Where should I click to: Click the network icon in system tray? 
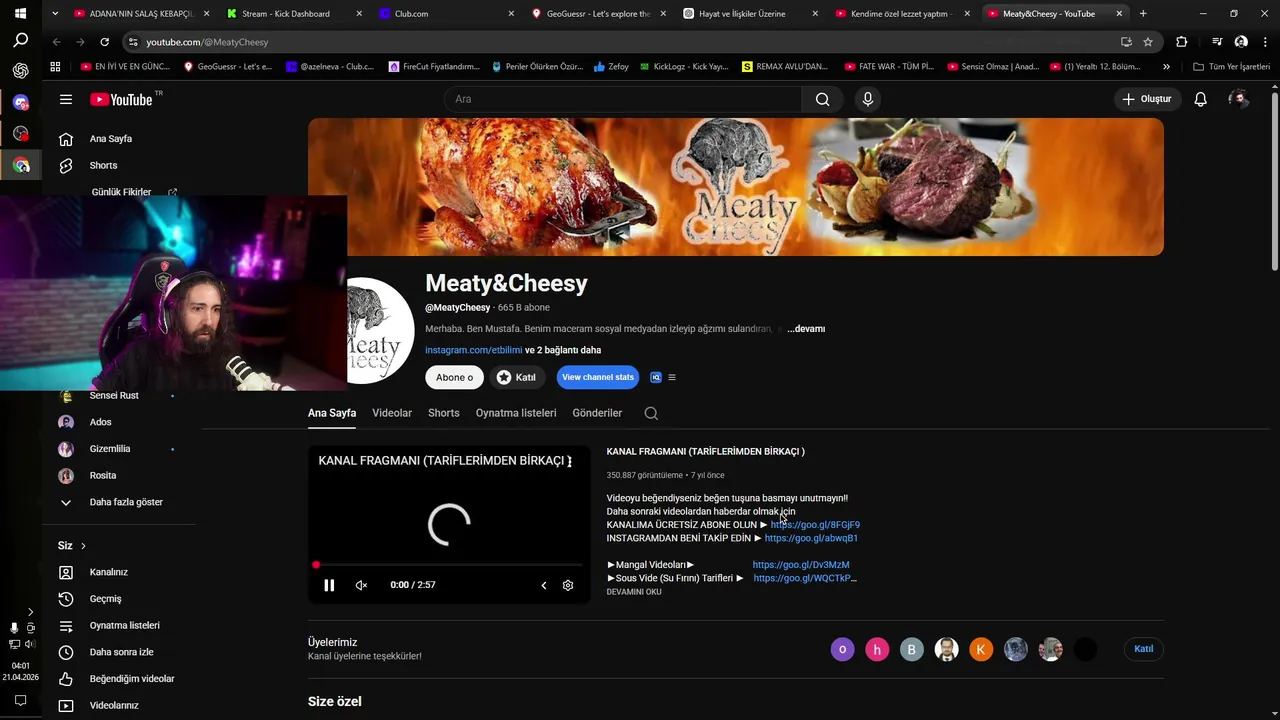coord(14,644)
